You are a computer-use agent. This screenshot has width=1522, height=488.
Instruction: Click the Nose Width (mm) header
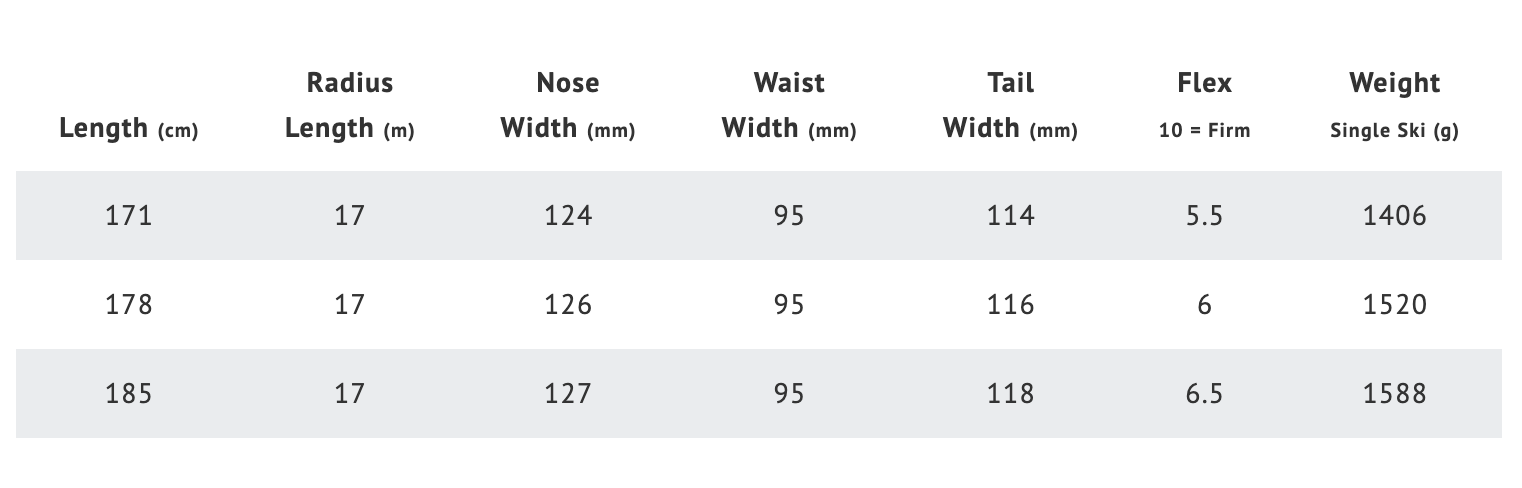pyautogui.click(x=568, y=106)
